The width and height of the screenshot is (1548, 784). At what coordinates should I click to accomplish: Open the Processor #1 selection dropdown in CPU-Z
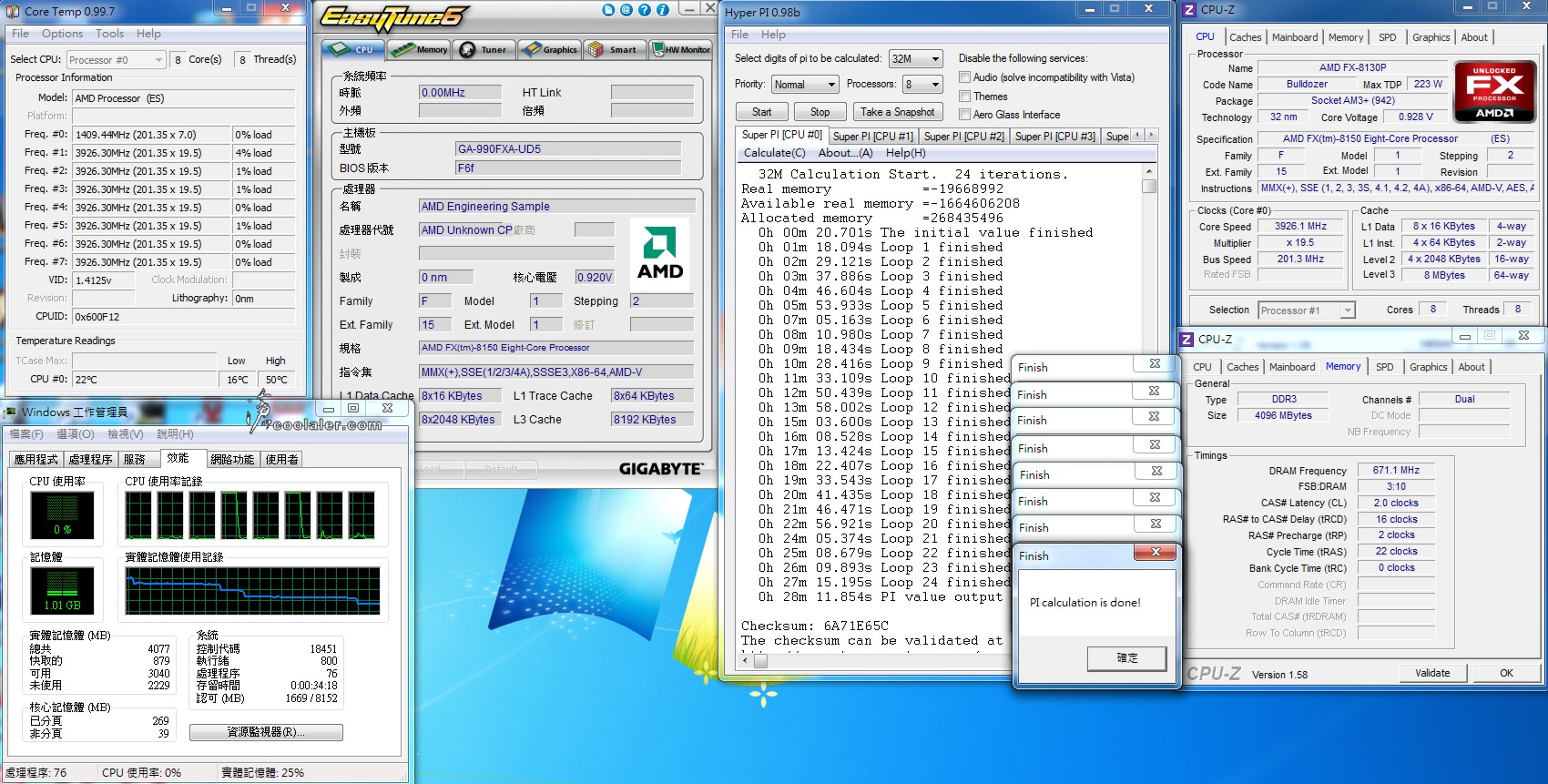pos(1307,311)
